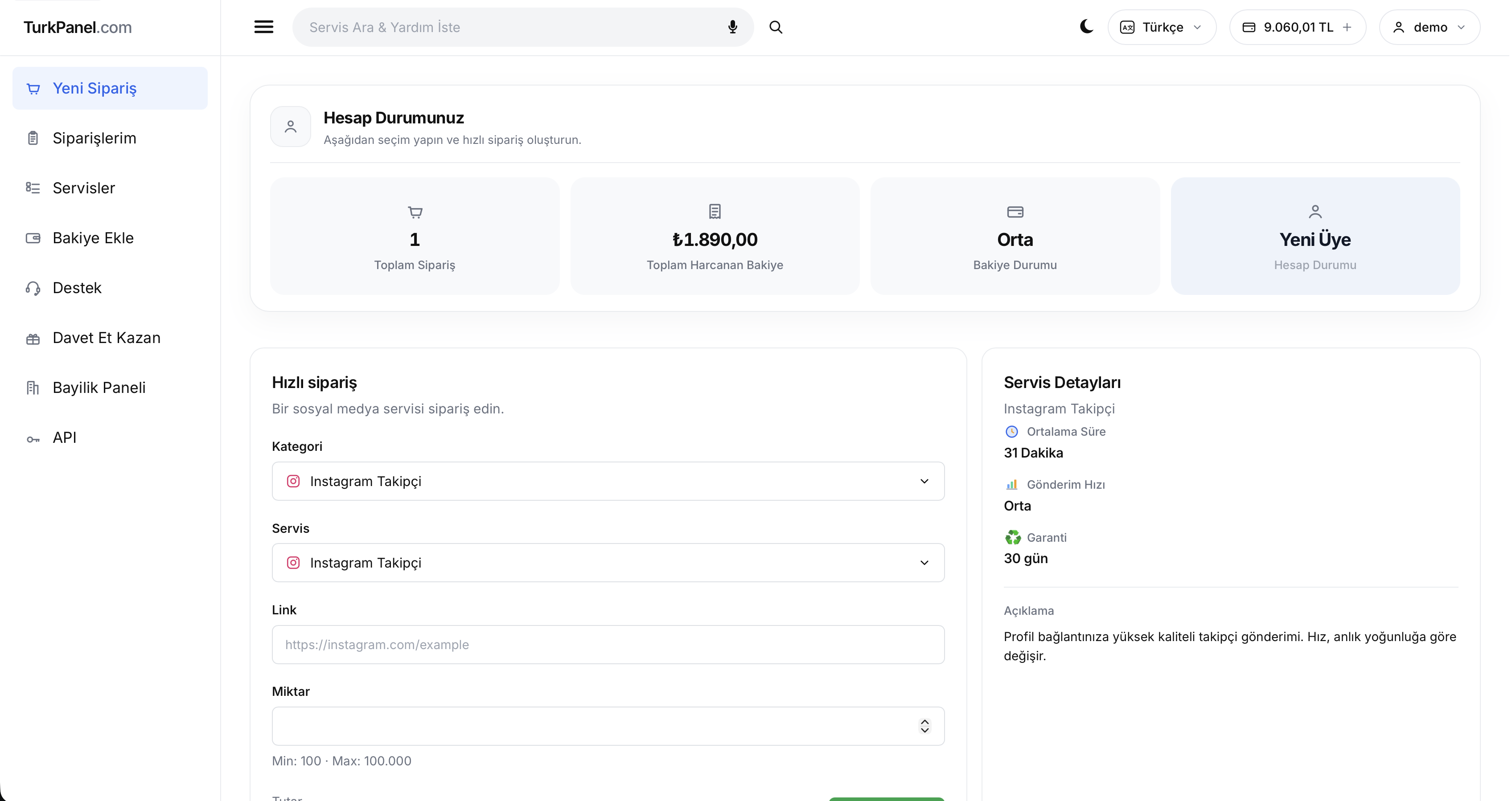
Task: Go to Servisler page
Action: [110, 188]
